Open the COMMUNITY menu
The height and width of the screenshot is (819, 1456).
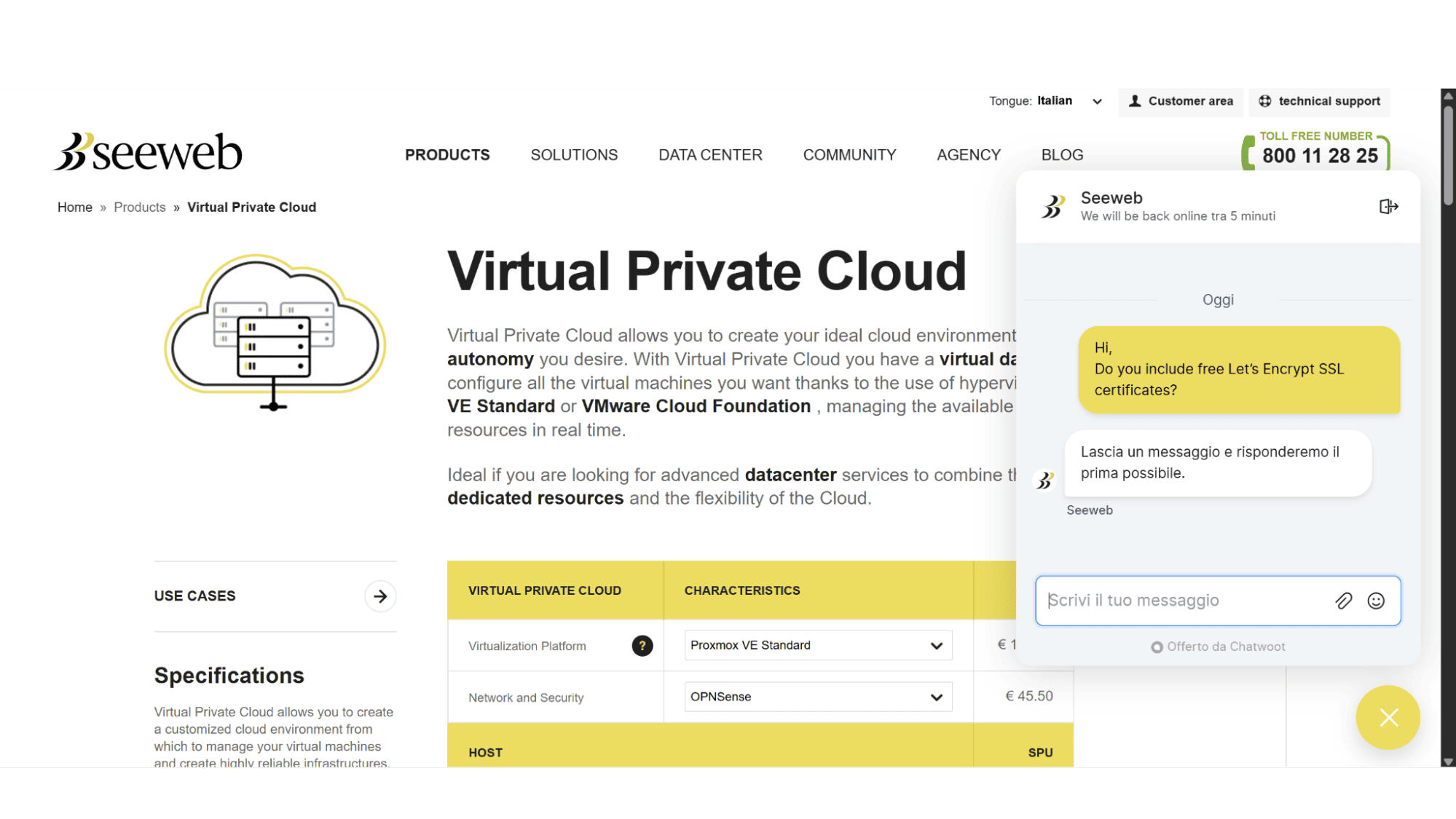(x=849, y=155)
